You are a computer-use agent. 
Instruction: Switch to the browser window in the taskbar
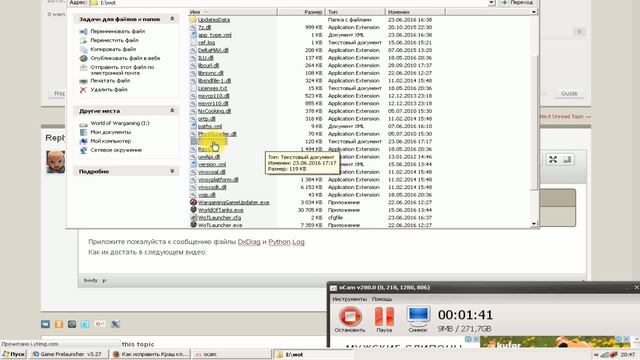click(x=151, y=354)
